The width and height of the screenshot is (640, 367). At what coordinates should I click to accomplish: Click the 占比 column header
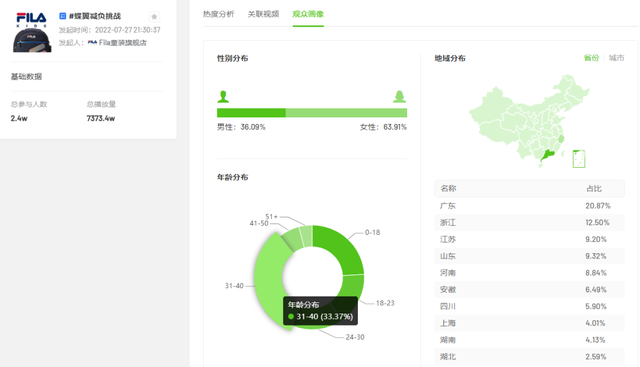[594, 189]
